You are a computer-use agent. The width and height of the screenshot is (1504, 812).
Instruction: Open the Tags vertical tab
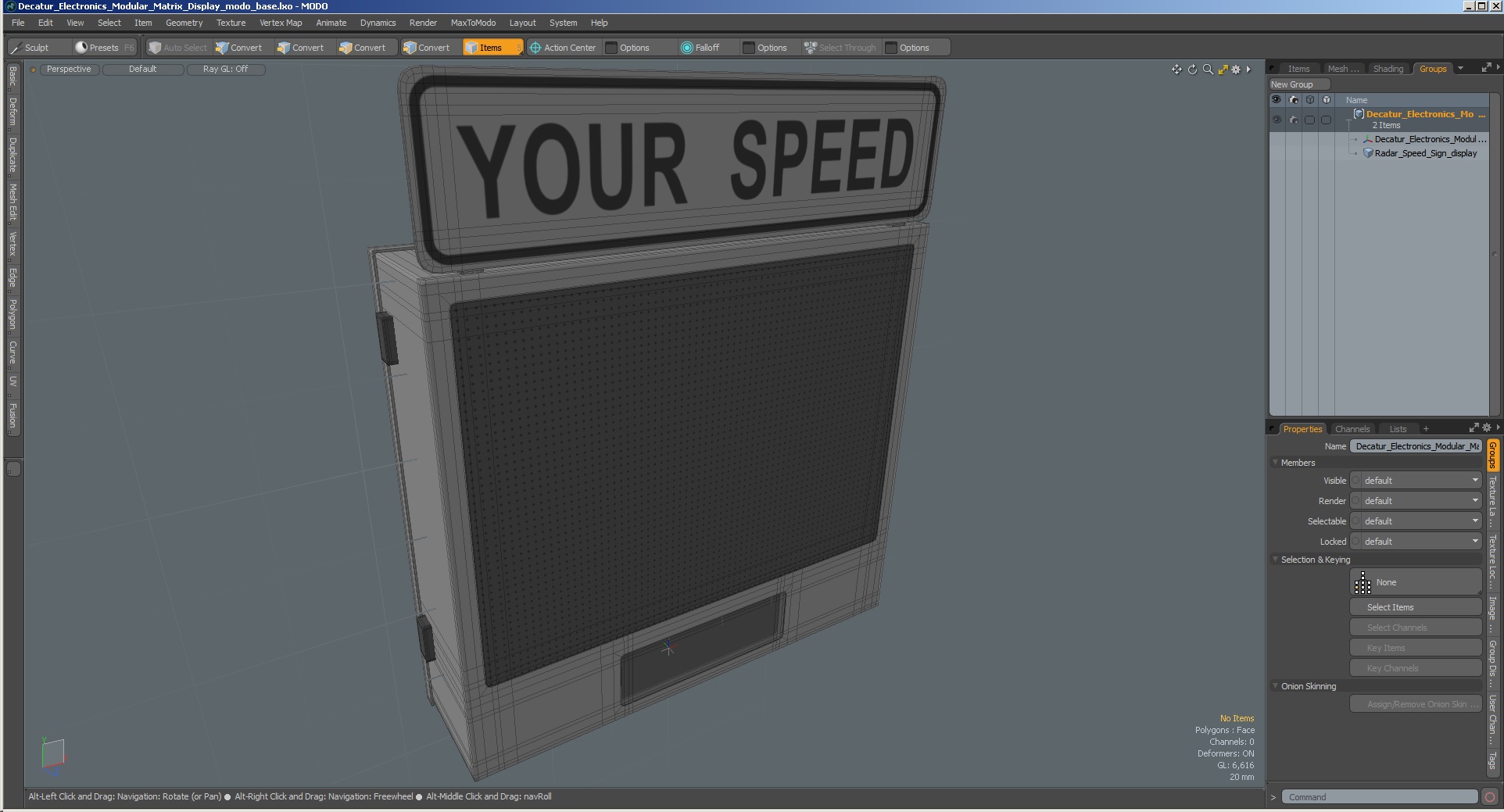click(1492, 760)
